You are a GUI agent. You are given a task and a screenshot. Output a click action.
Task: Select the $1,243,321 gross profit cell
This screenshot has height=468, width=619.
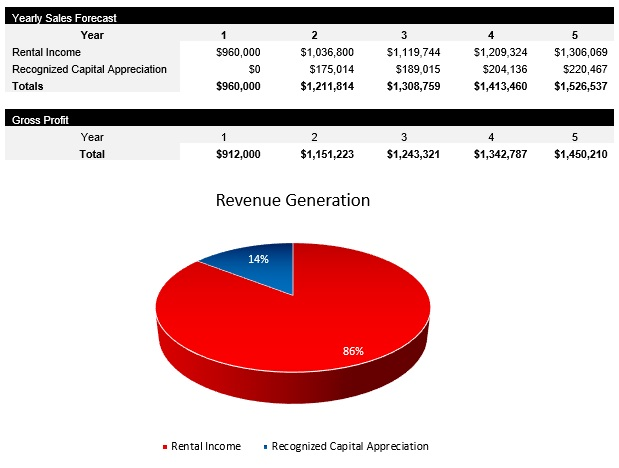pyautogui.click(x=413, y=154)
